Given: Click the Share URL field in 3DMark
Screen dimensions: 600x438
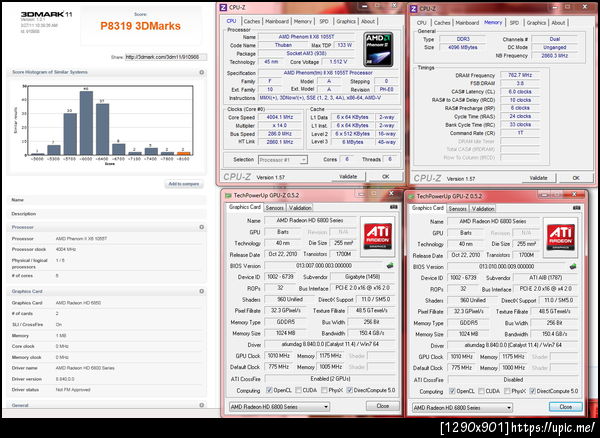Looking at the screenshot, I should click(x=166, y=57).
